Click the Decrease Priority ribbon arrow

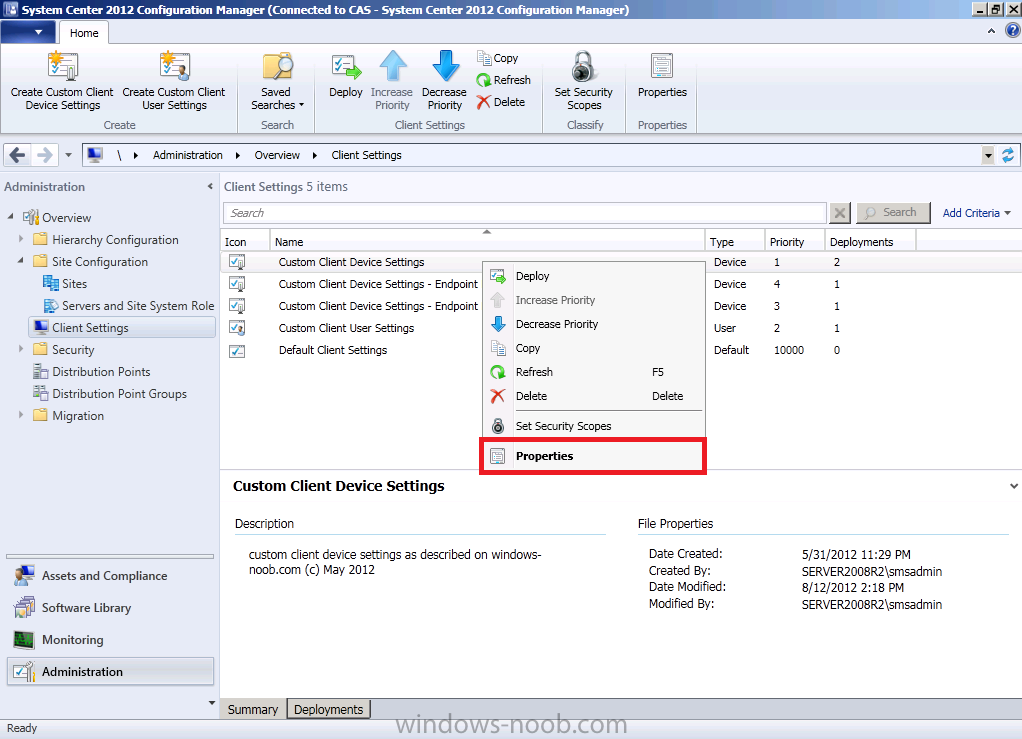coord(445,66)
